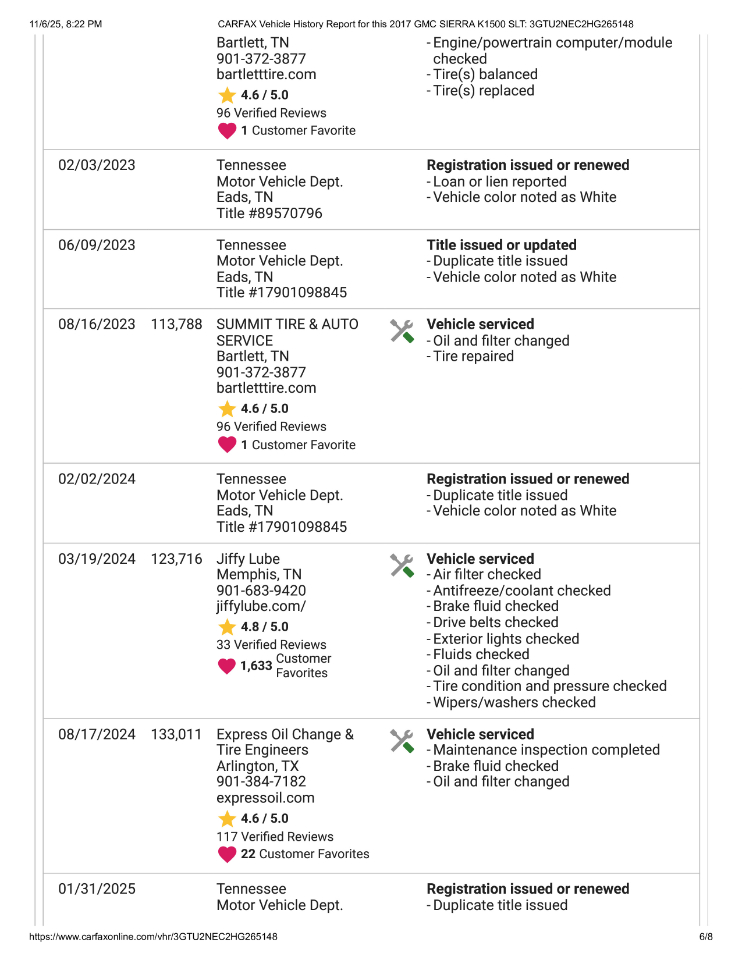742x960 pixels.
Task: Click the carfaxonline.com URL in the page footer
Action: pos(153,937)
